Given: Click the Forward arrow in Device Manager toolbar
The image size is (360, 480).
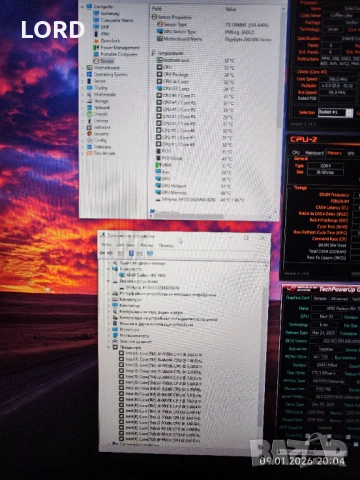Looking at the screenshot, I should pyautogui.click(x=110, y=253).
